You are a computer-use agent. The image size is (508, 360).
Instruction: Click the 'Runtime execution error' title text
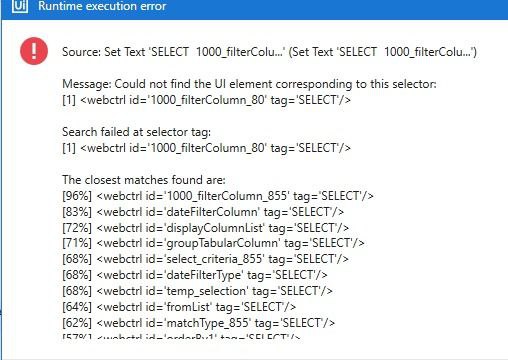click(x=102, y=6)
